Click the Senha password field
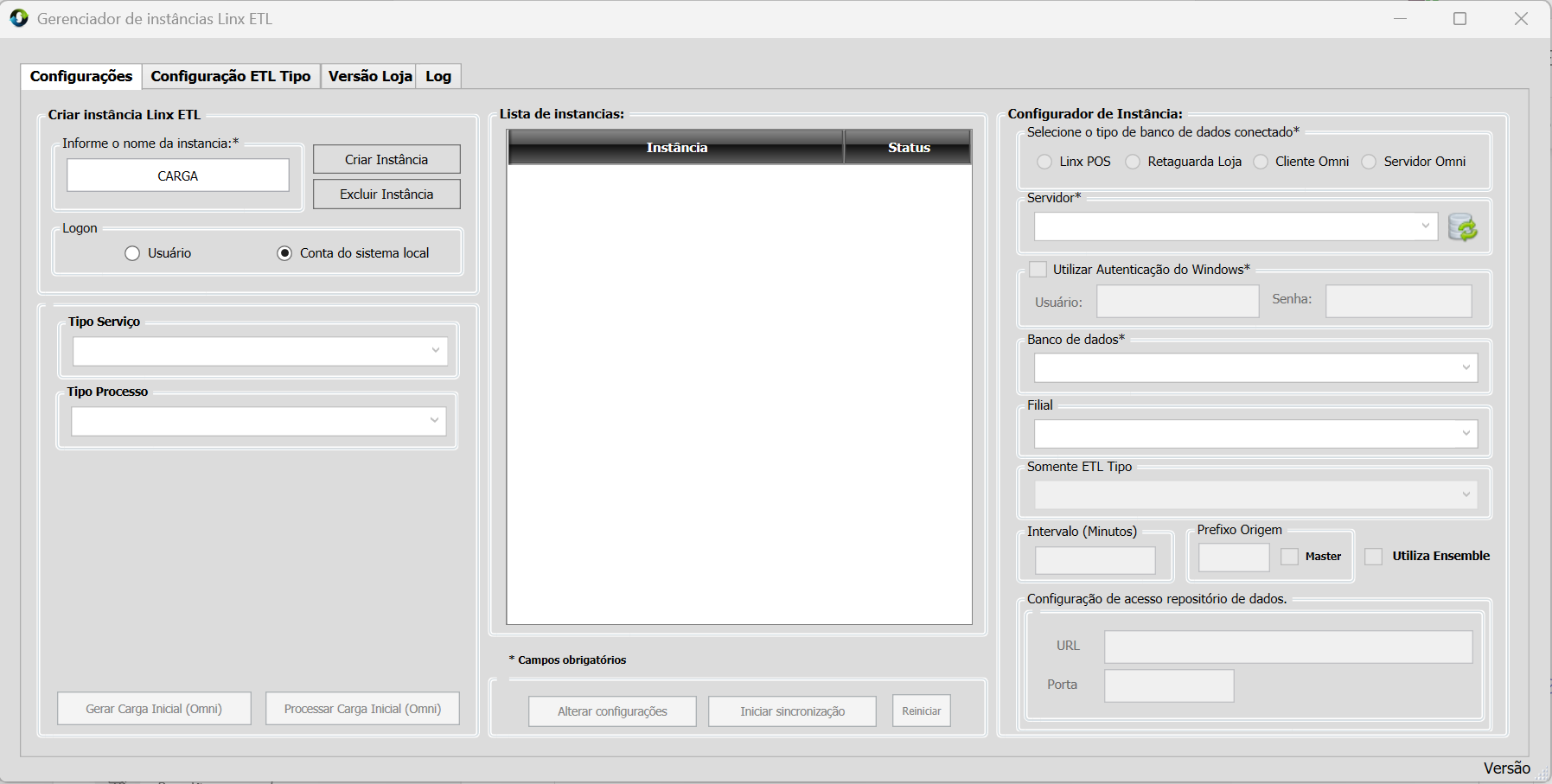The image size is (1552, 784). (x=1399, y=302)
